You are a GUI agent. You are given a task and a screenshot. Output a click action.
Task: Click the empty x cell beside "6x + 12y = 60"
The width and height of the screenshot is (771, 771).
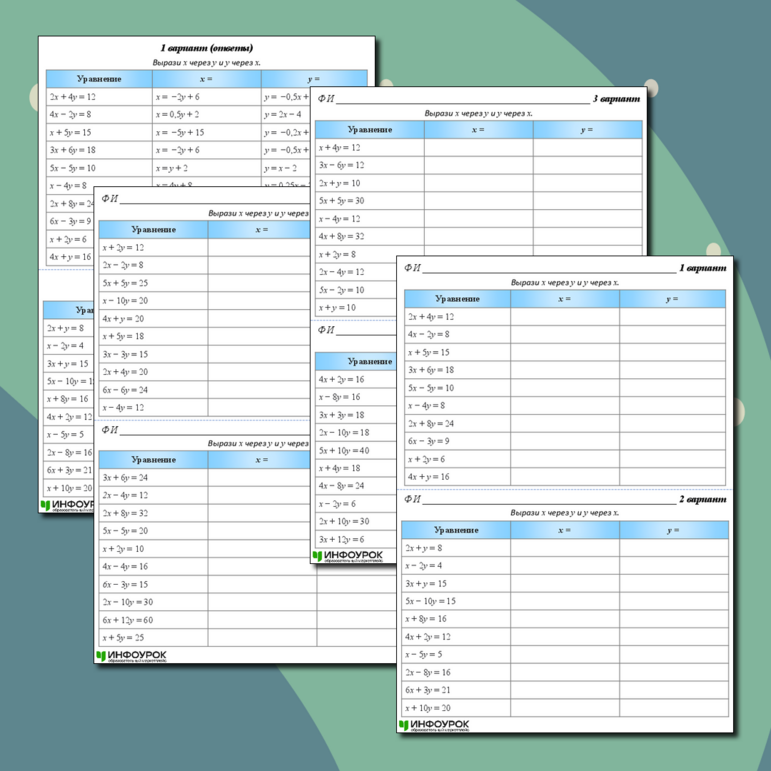point(262,620)
